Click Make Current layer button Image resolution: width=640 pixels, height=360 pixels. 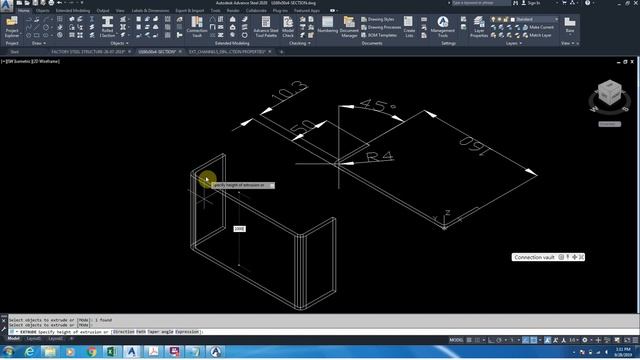click(538, 27)
